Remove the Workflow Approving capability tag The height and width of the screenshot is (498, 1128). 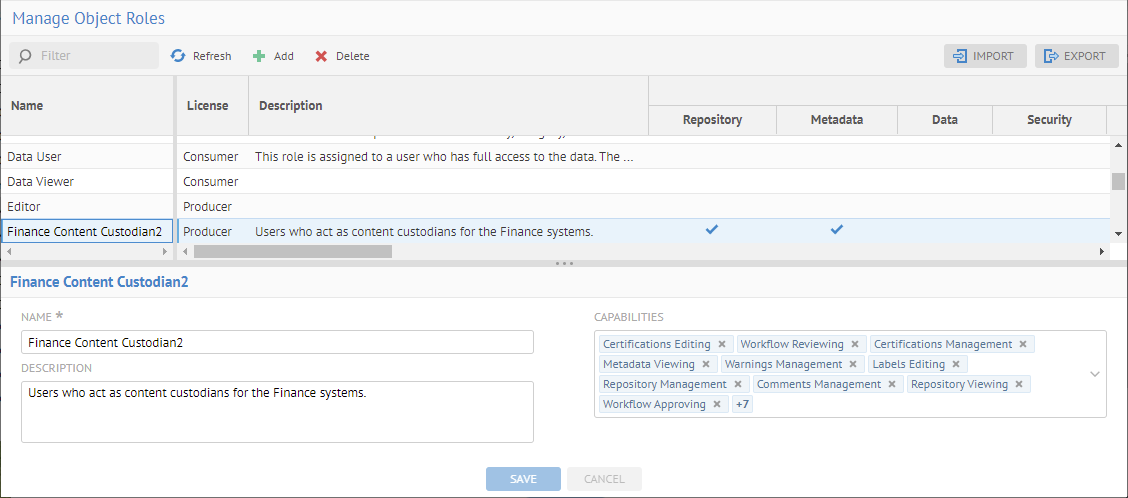(x=717, y=404)
